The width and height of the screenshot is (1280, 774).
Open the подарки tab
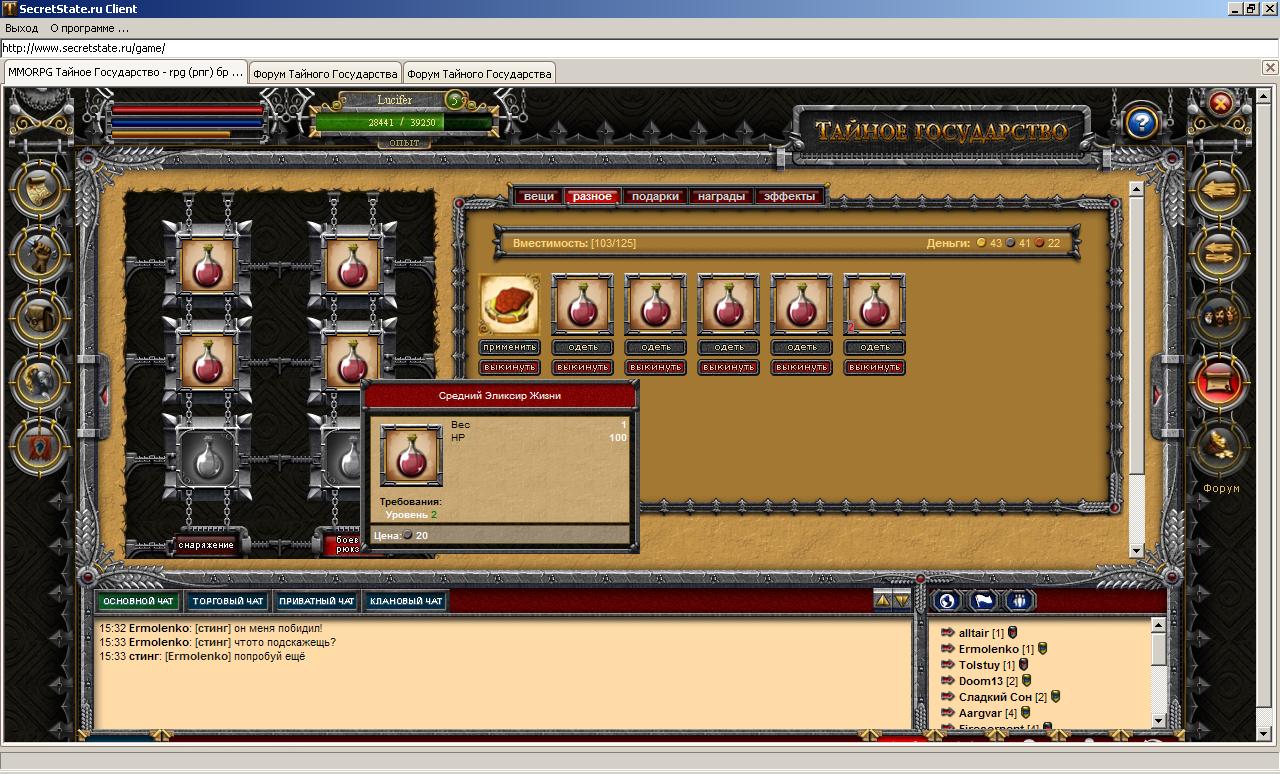(x=655, y=197)
